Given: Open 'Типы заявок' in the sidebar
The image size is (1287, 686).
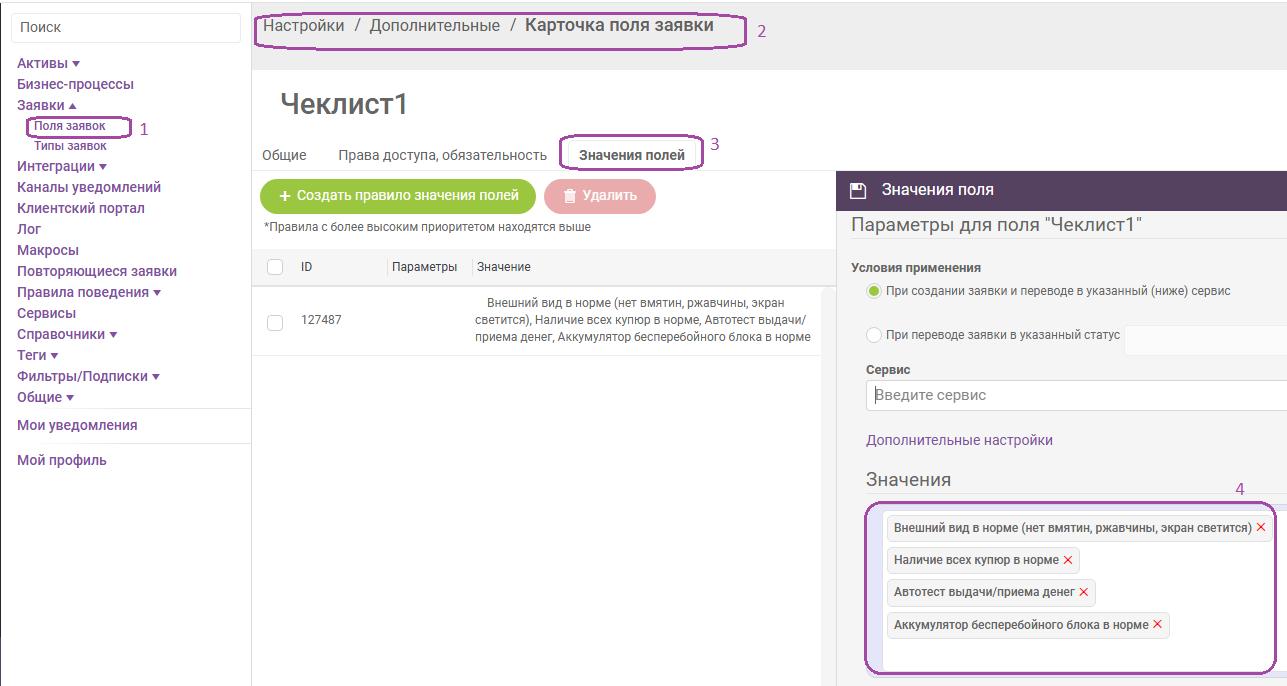Looking at the screenshot, I should (x=70, y=146).
